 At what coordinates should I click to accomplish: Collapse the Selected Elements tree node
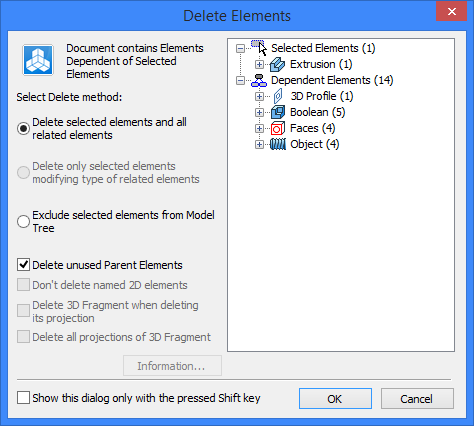240,49
